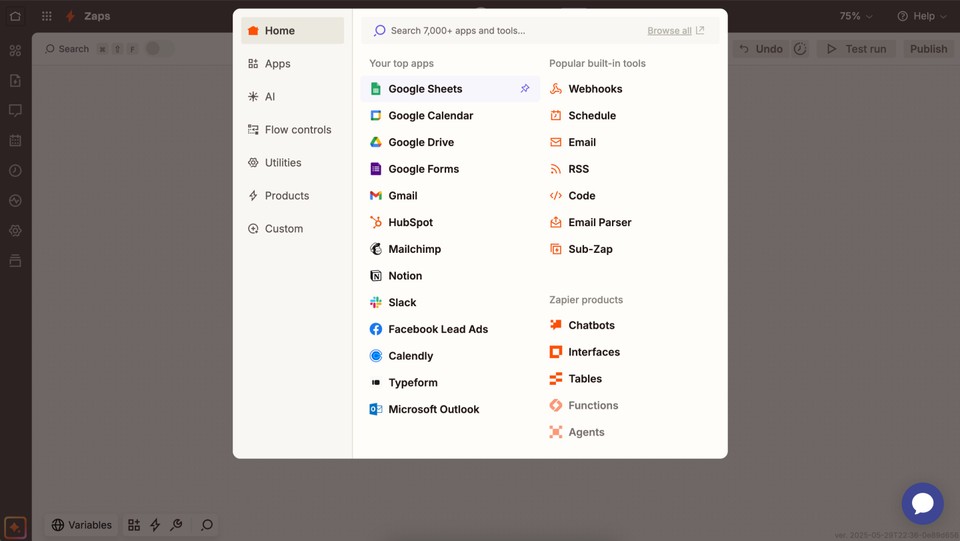
Task: Open sidebar comments icon
Action: click(x=15, y=111)
